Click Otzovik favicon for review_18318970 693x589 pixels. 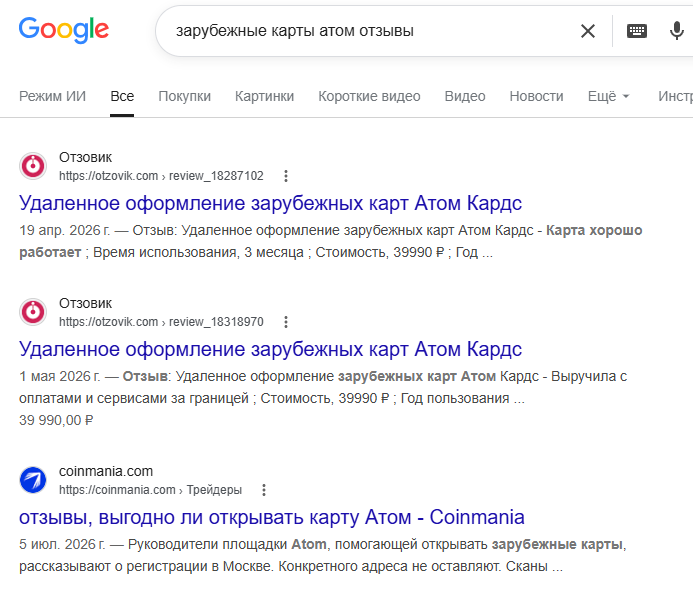click(x=33, y=312)
